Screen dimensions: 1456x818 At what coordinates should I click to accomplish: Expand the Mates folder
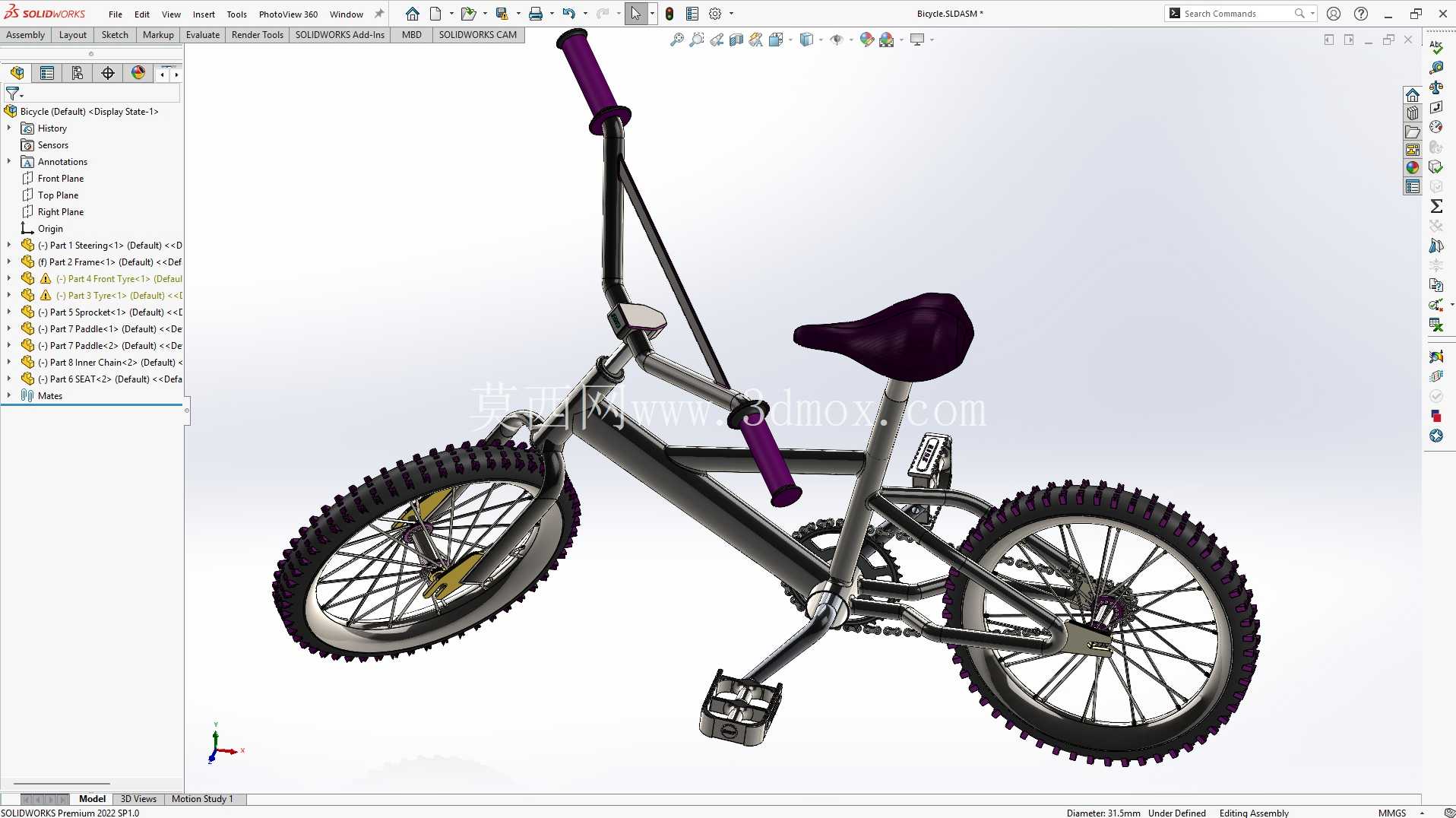point(9,395)
